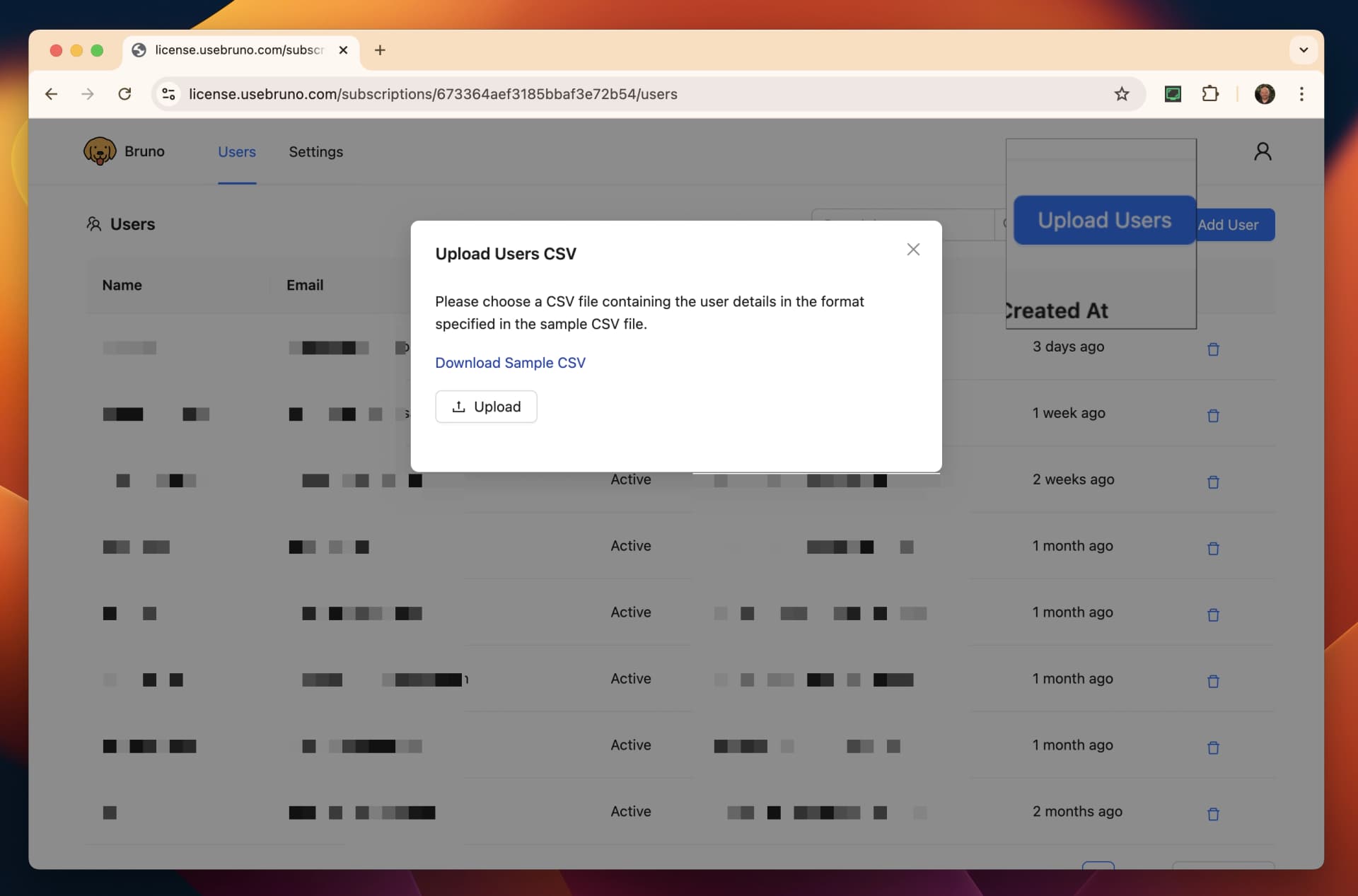Click the Upload button in the dialog
The image size is (1358, 896).
pos(486,407)
